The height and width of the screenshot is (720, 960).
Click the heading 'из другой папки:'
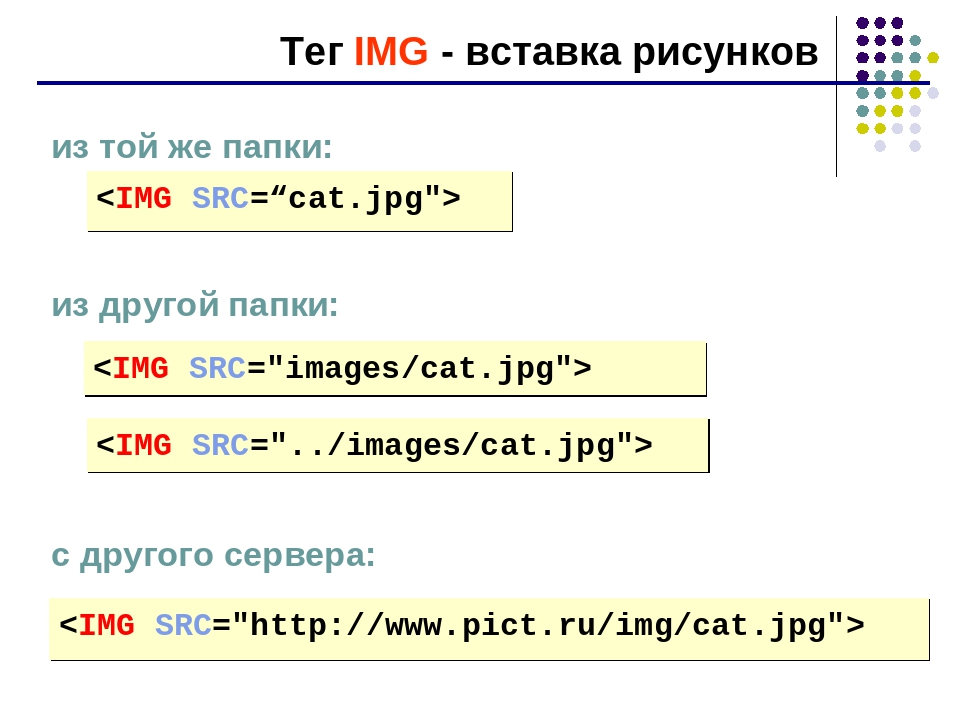[195, 306]
